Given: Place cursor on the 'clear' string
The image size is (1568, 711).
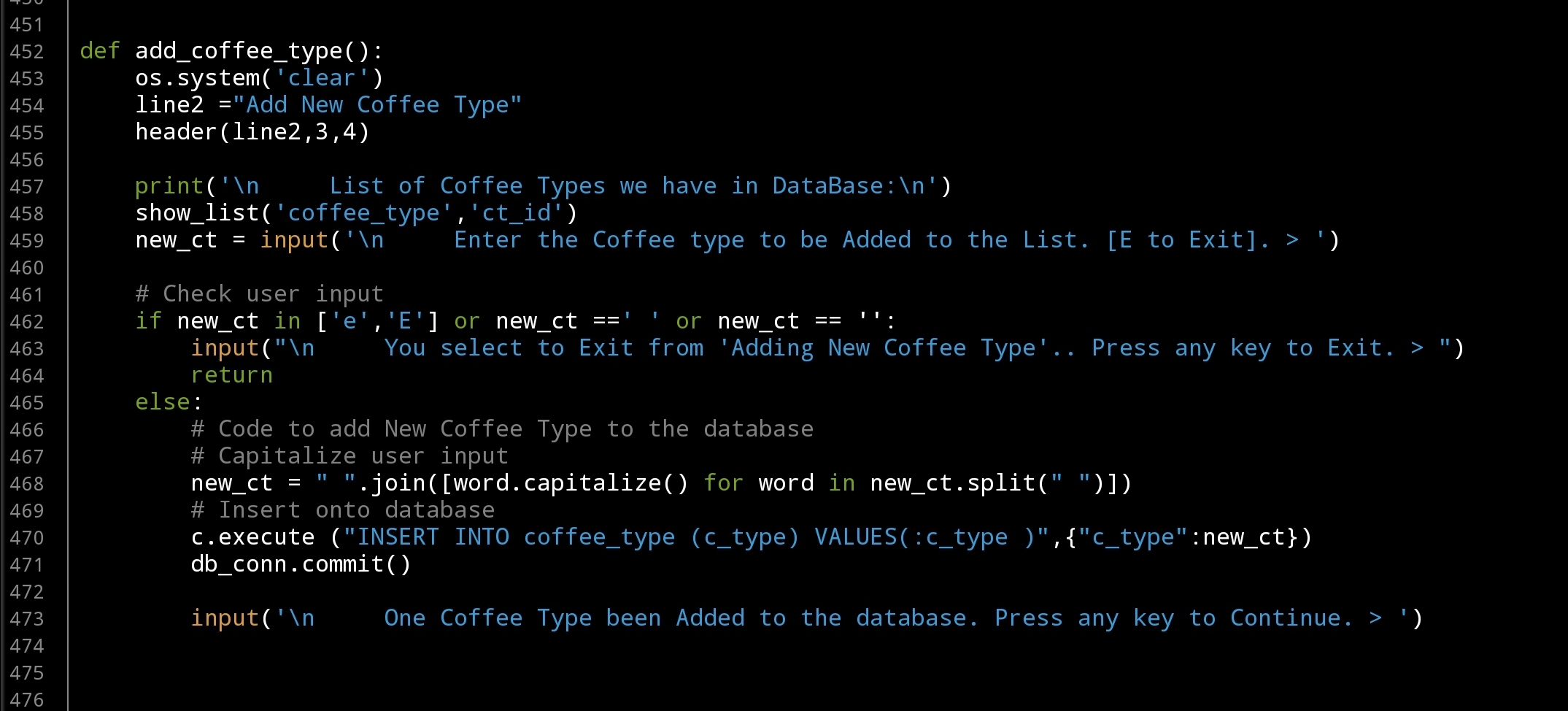Looking at the screenshot, I should (322, 78).
